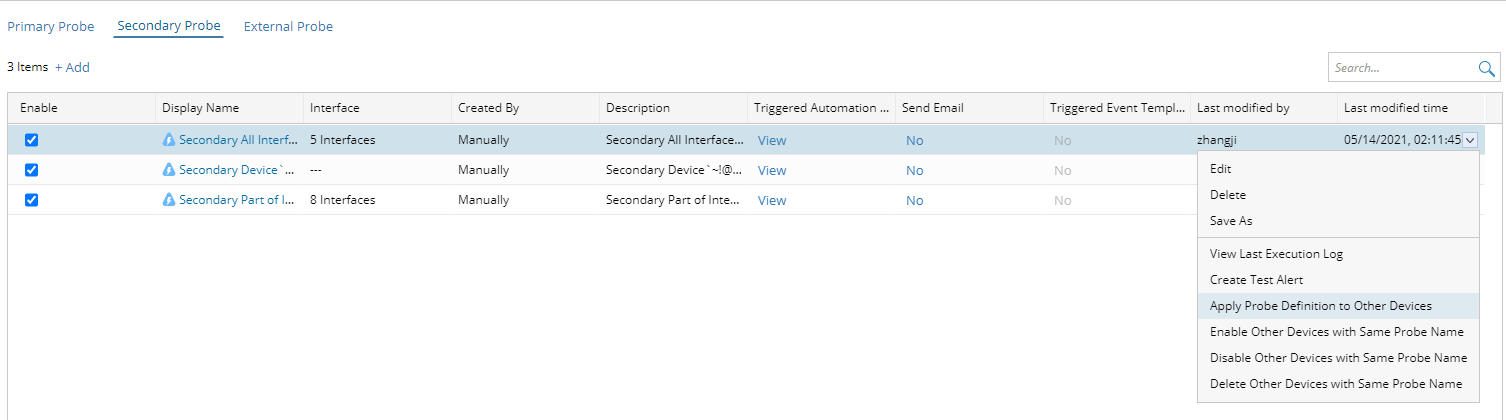This screenshot has height=420, width=1506.
Task: Uncheck Enable for Secondary Part of Interfaces probe
Action: tap(31, 200)
